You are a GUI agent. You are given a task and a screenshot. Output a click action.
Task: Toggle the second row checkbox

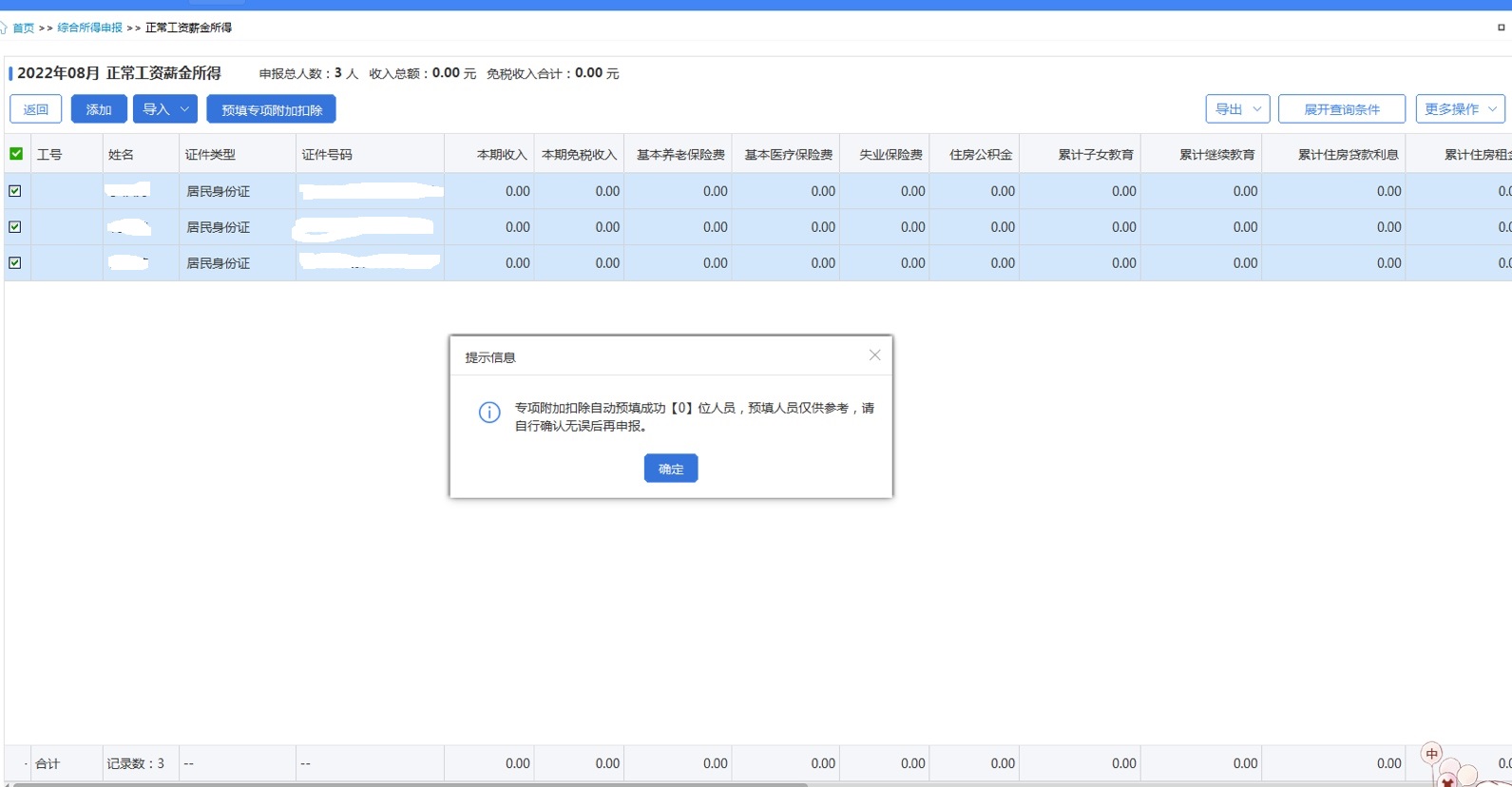coord(15,227)
